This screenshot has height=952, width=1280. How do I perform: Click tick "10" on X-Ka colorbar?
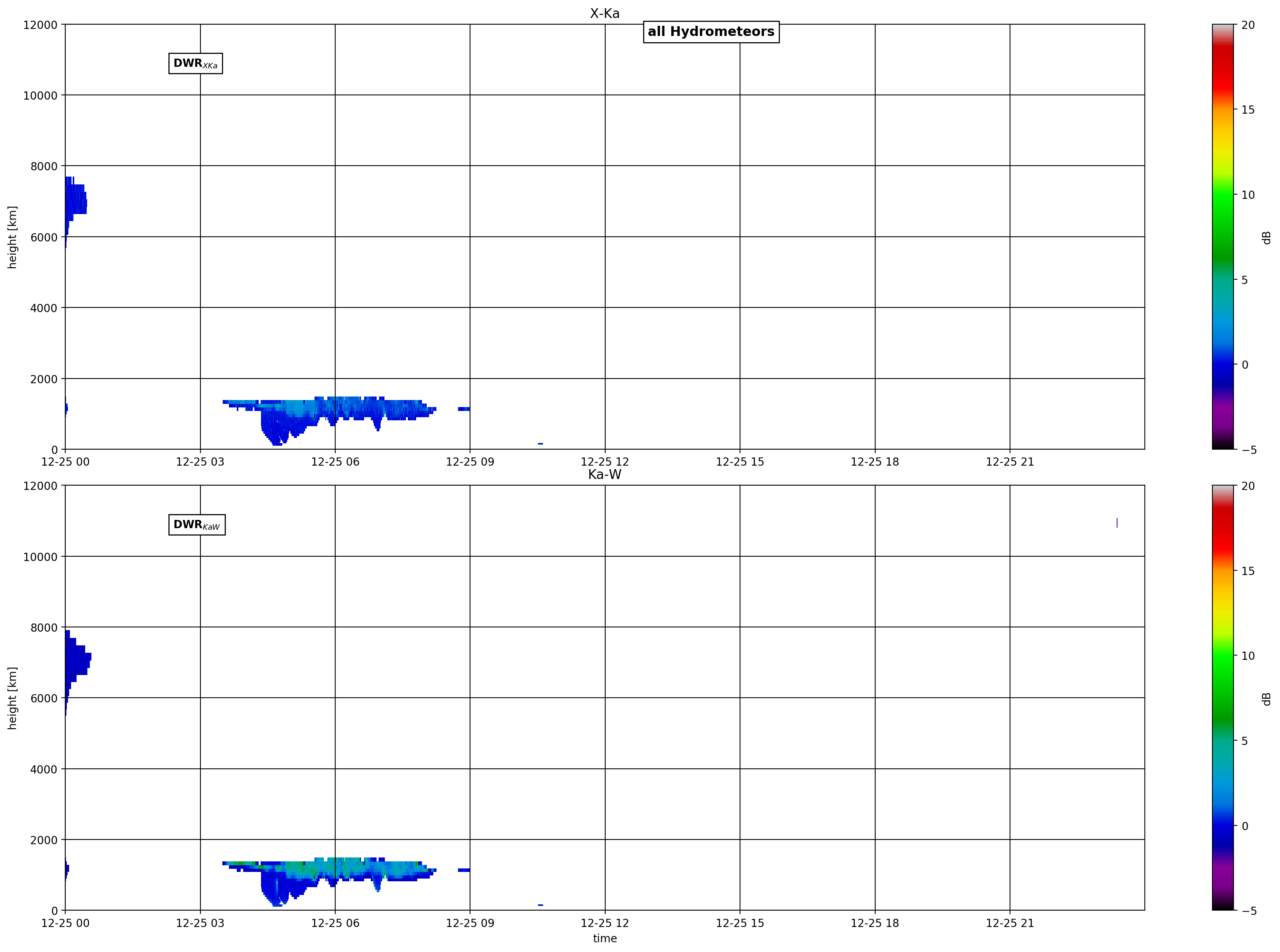1248,195
